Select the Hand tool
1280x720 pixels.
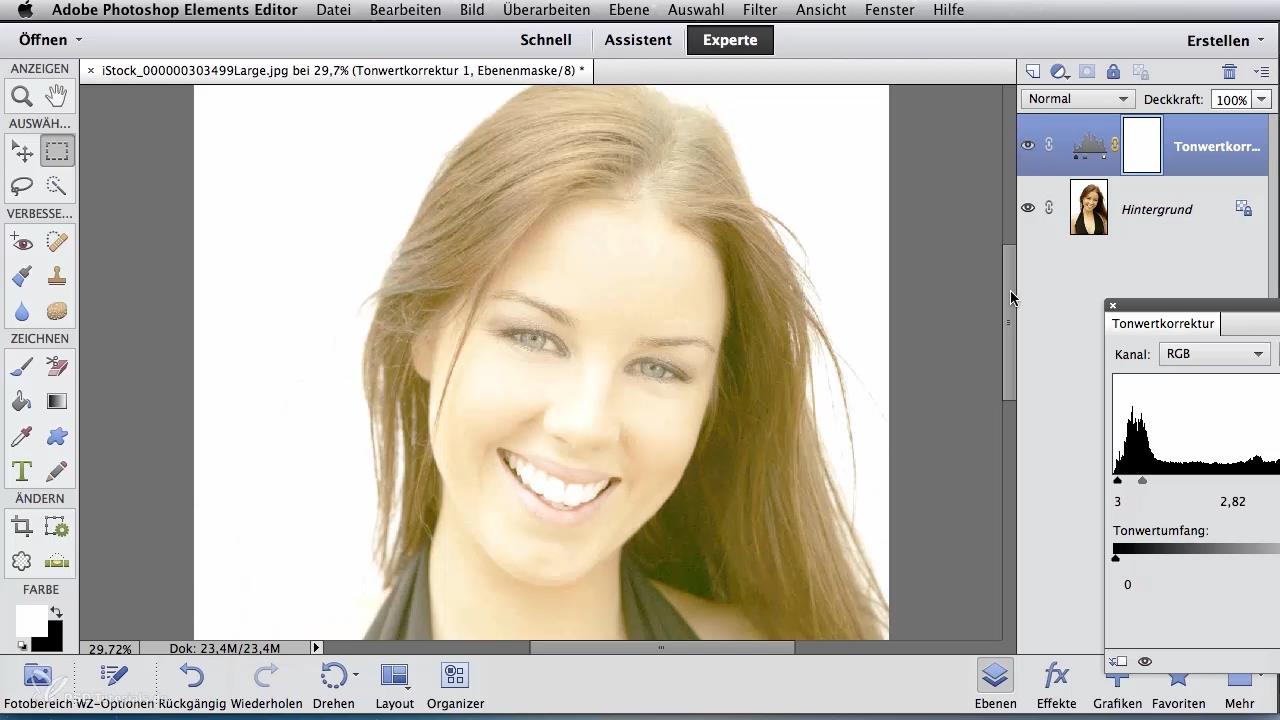tap(57, 96)
